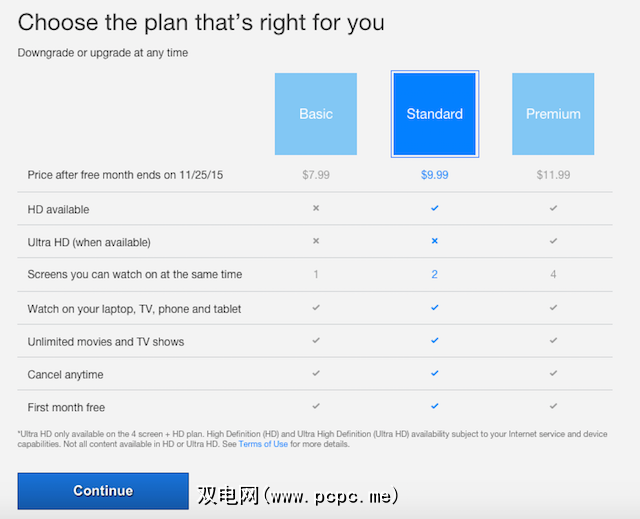Click the HD available cross under Basic
Image resolution: width=640 pixels, height=519 pixels.
tap(316, 208)
